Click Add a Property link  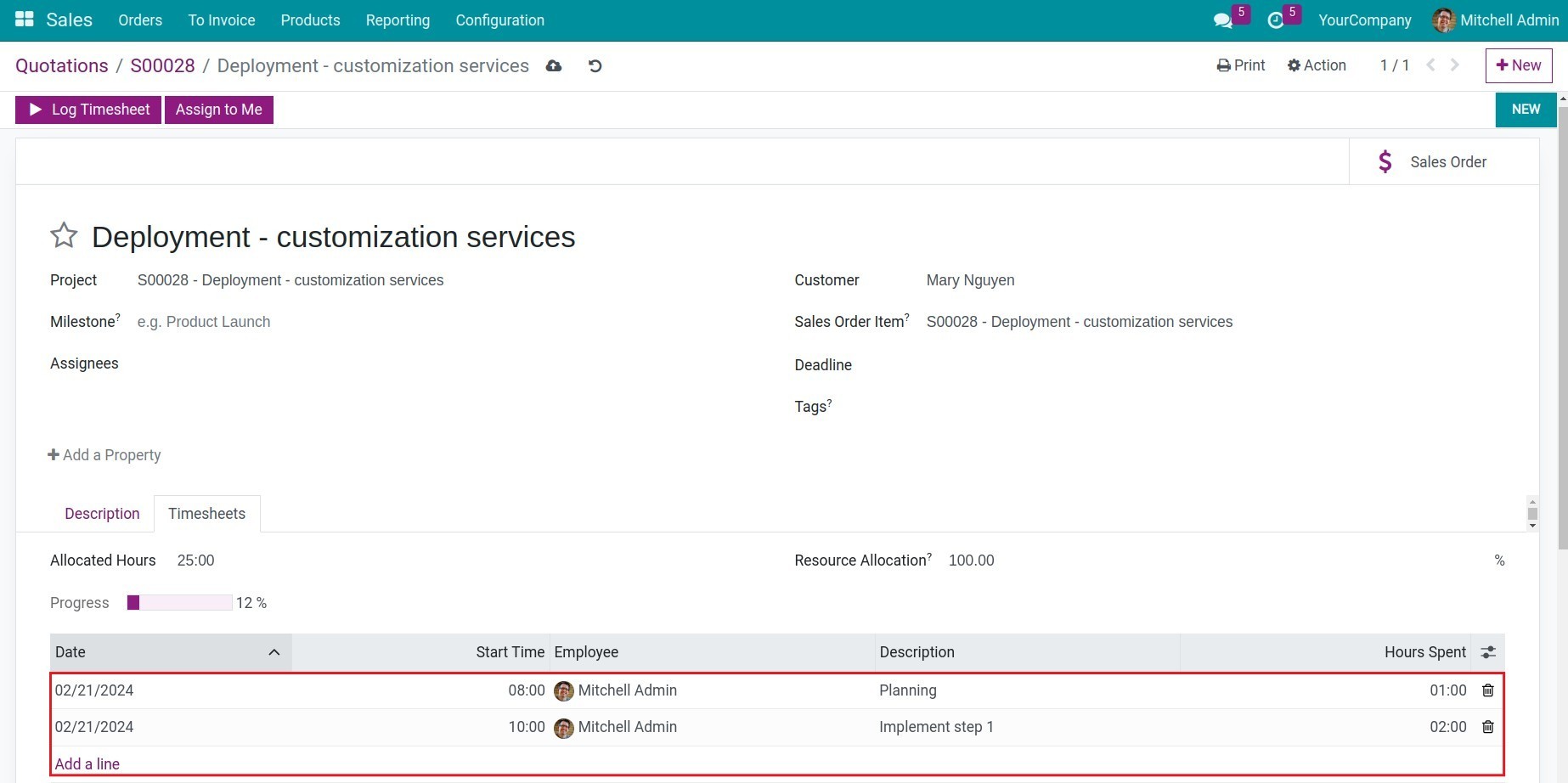(x=104, y=455)
